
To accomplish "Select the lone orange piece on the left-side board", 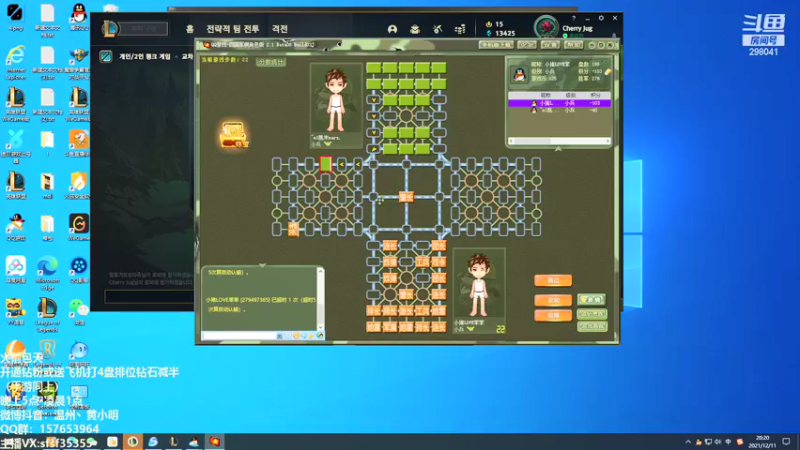I will 293,229.
